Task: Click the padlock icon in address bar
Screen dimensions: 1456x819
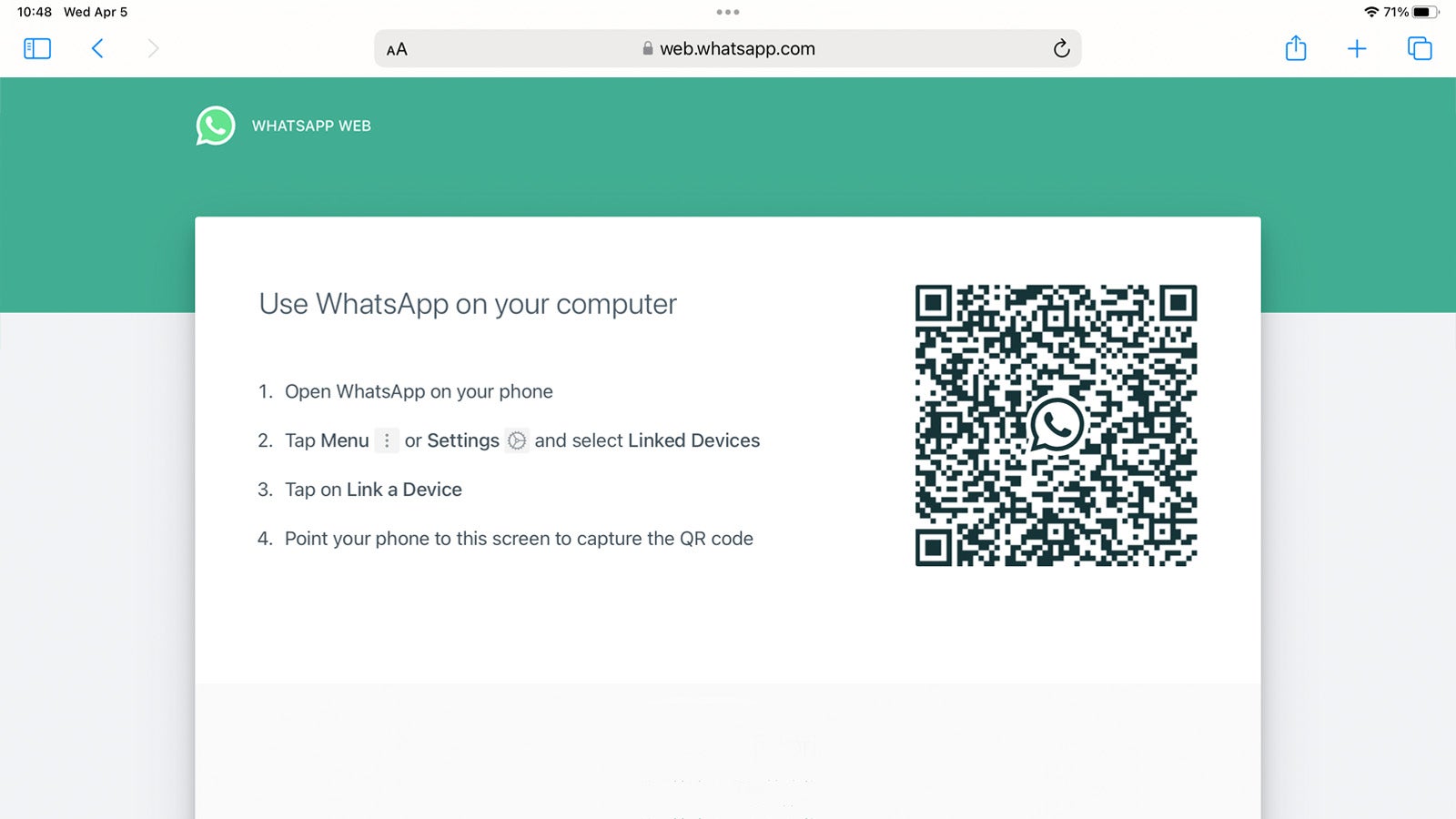Action: click(x=648, y=49)
